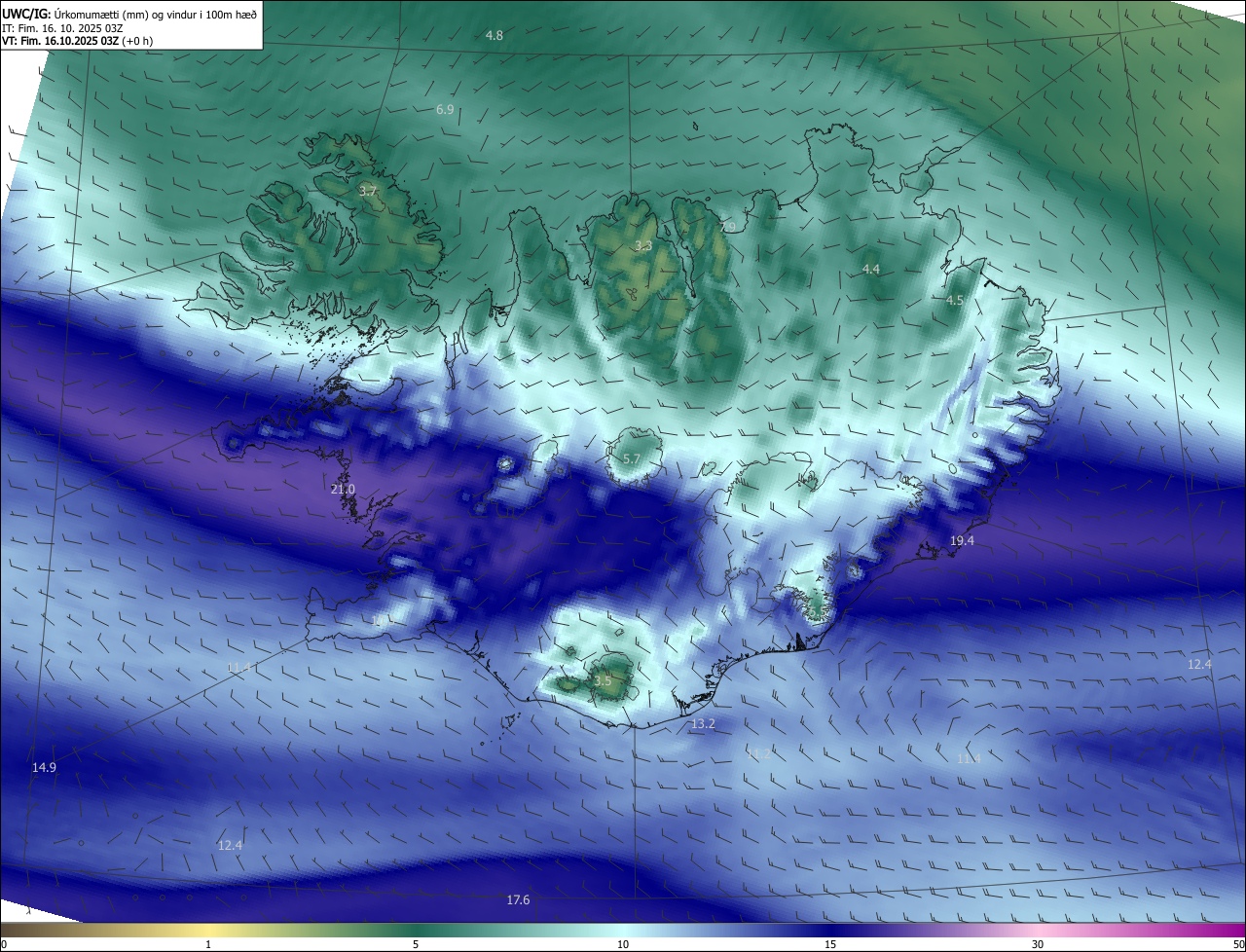
Task: Click the 19.4 value label
Action: 962,540
